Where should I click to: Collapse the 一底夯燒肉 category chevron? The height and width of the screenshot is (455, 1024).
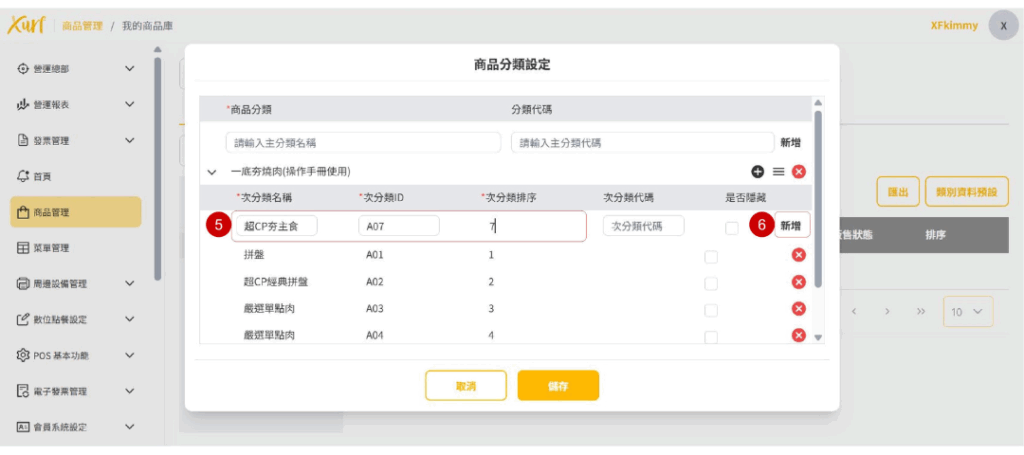[x=212, y=172]
